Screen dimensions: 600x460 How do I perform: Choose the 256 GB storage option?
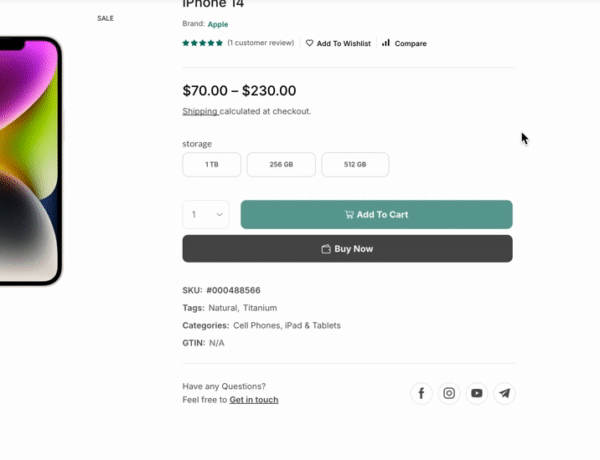point(281,165)
